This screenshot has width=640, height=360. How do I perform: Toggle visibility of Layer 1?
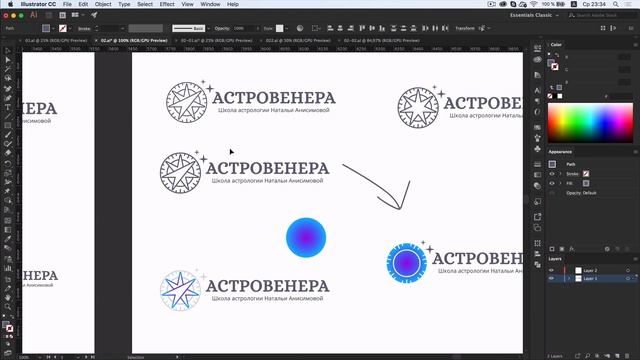coord(551,278)
